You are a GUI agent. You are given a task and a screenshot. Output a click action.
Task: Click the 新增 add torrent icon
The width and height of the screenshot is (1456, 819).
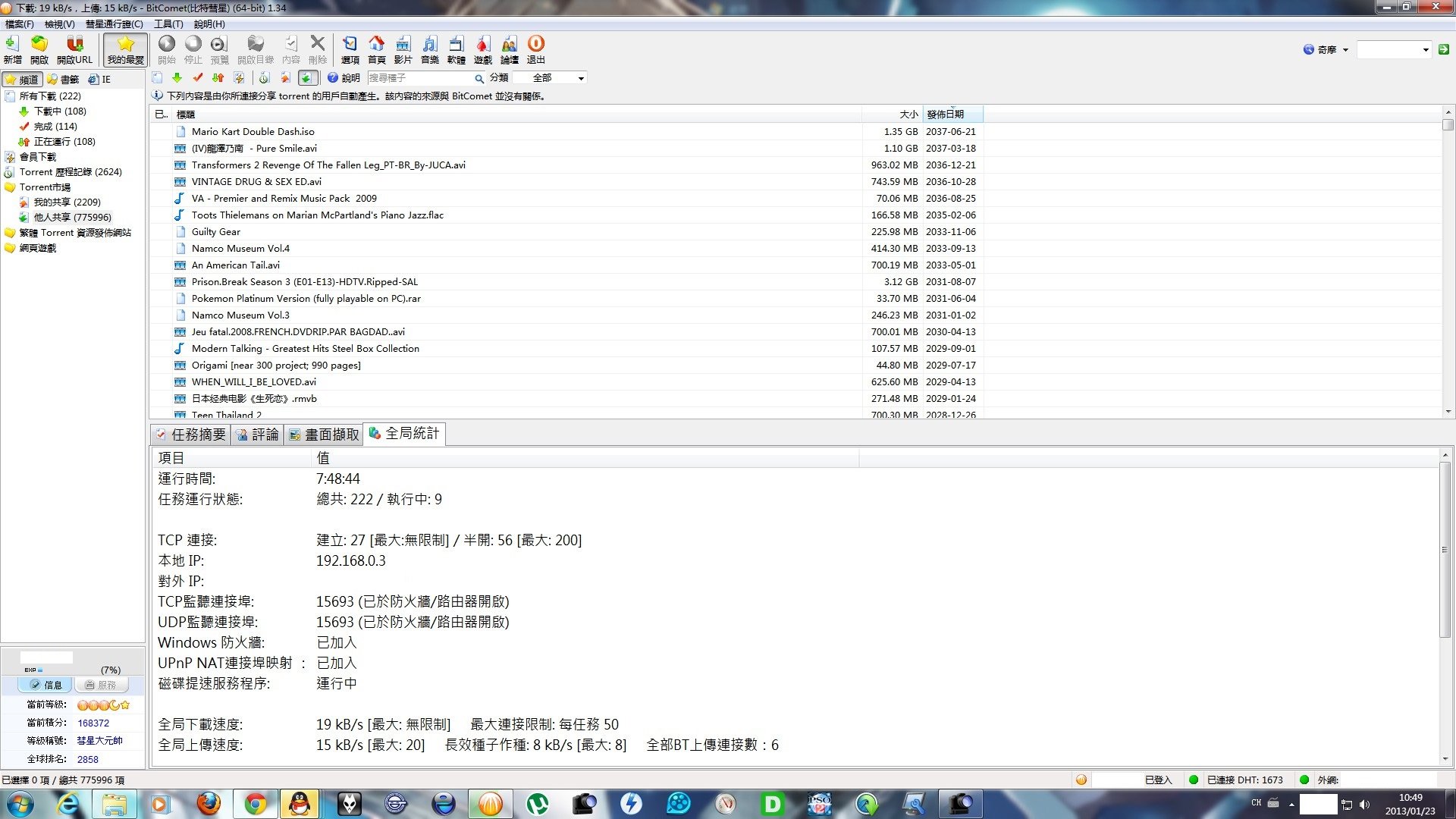coord(12,49)
